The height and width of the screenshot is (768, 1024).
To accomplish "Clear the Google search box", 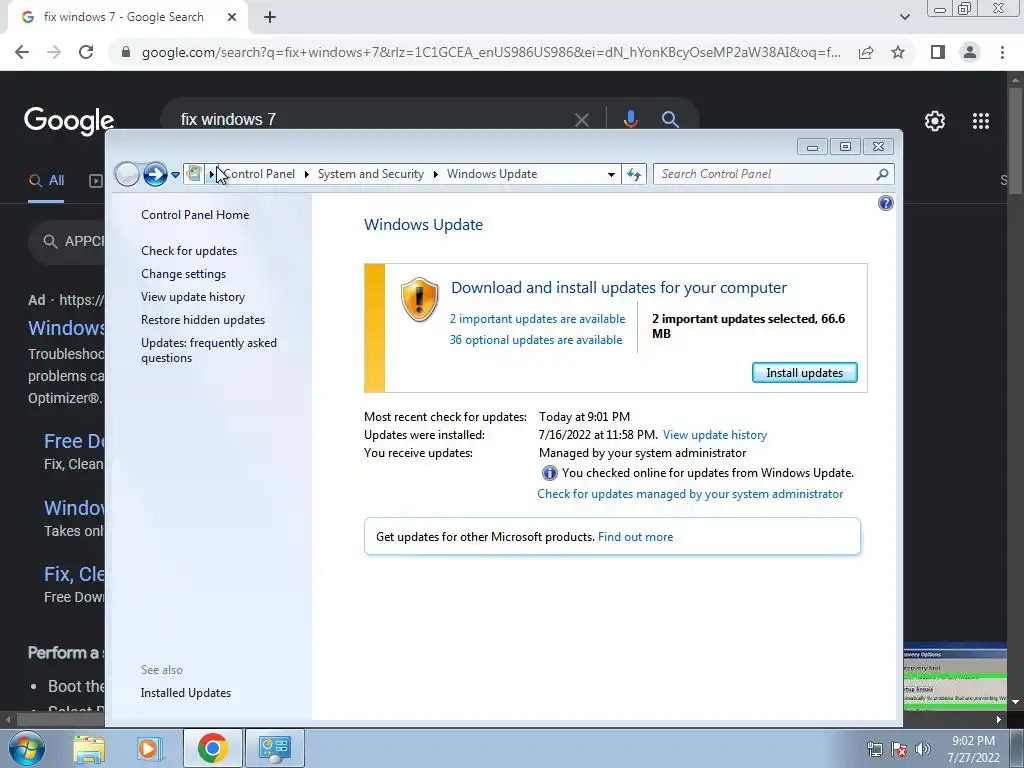I will coord(582,120).
